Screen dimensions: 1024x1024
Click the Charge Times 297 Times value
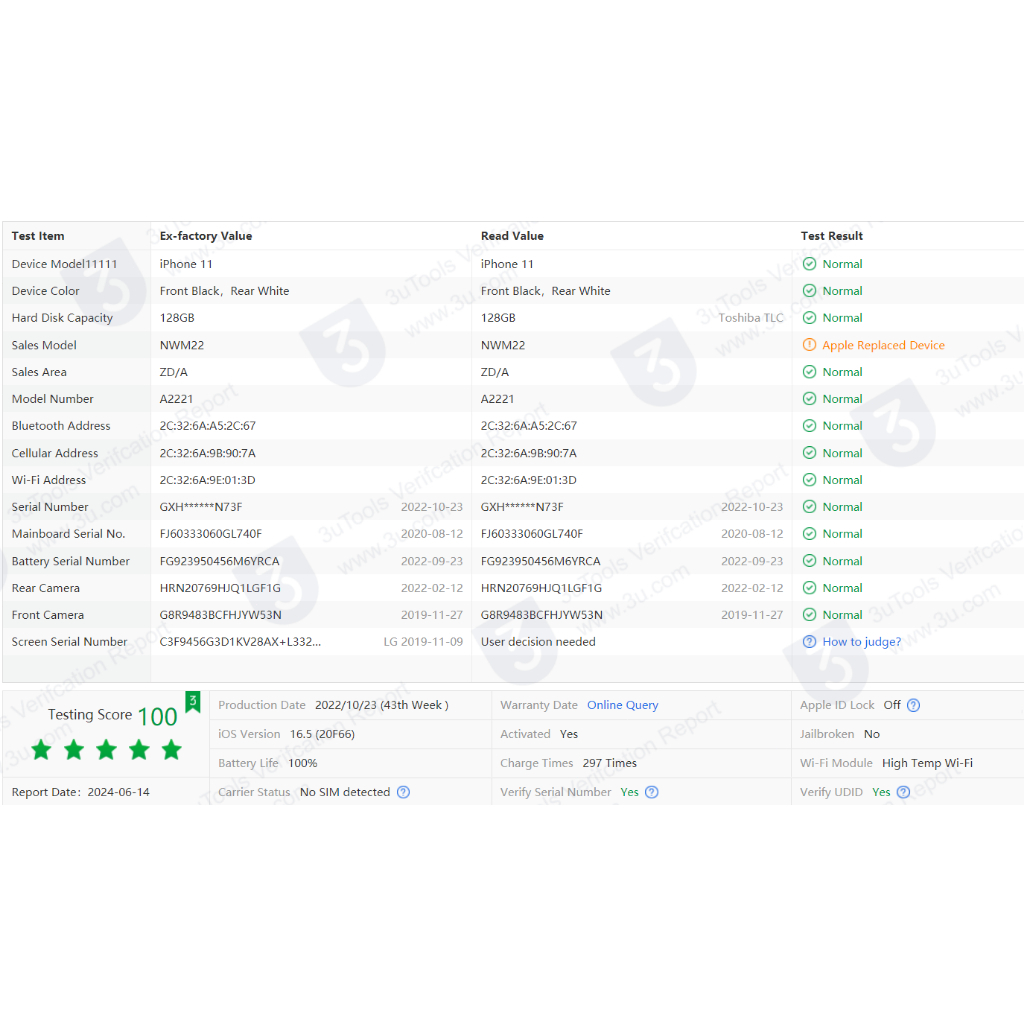[610, 763]
